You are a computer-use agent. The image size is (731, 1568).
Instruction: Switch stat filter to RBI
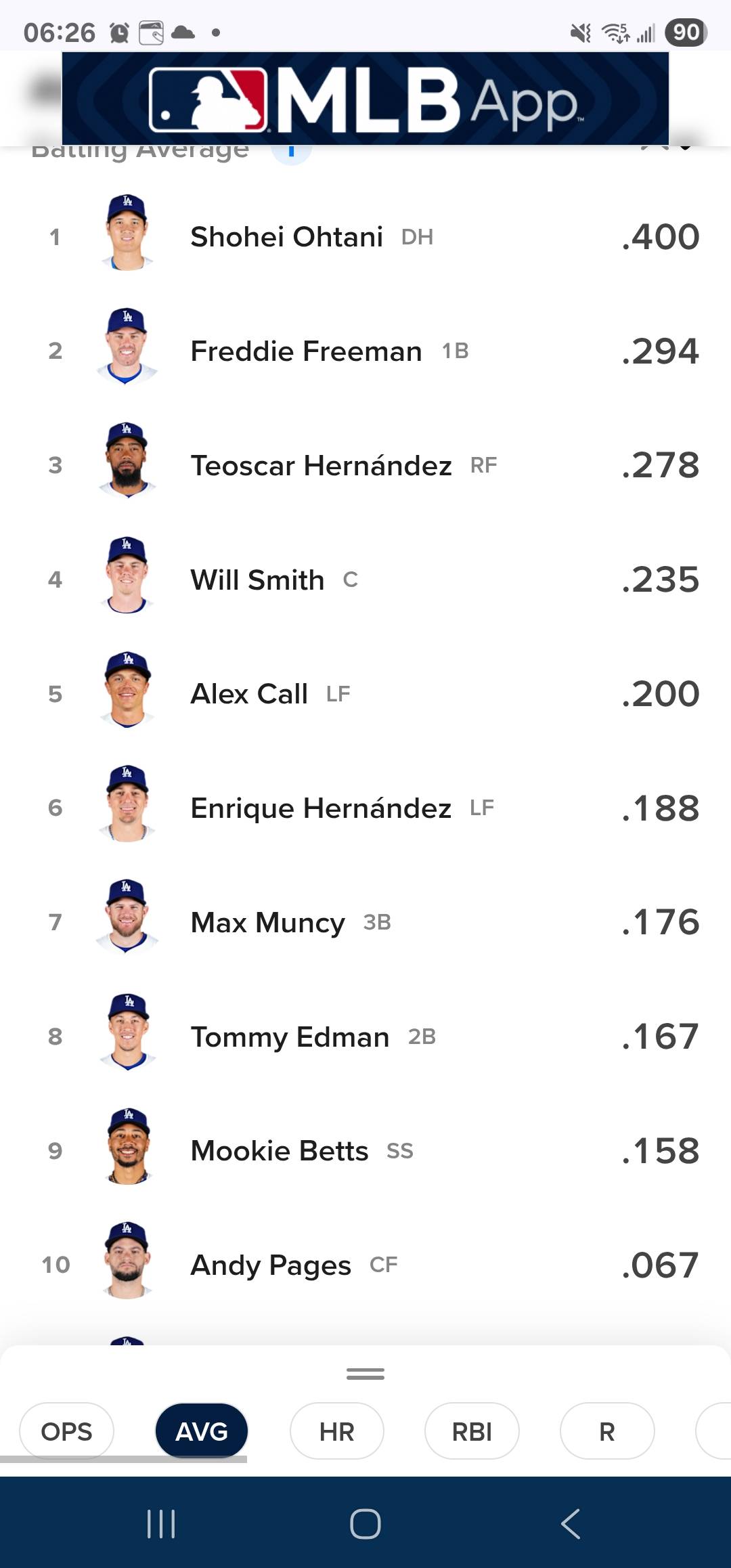[472, 1431]
